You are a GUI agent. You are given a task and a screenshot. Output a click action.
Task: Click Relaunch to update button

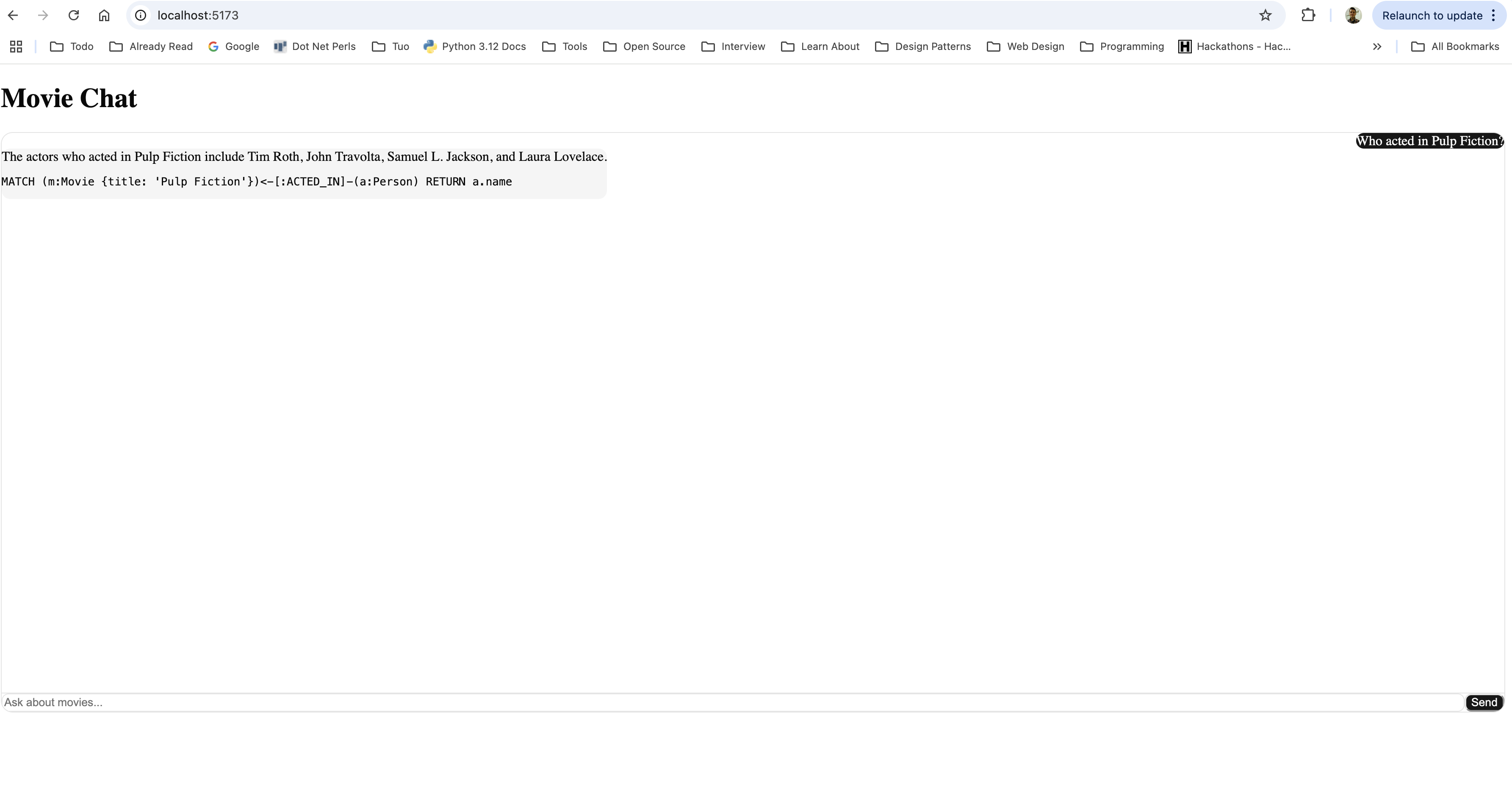[1432, 15]
